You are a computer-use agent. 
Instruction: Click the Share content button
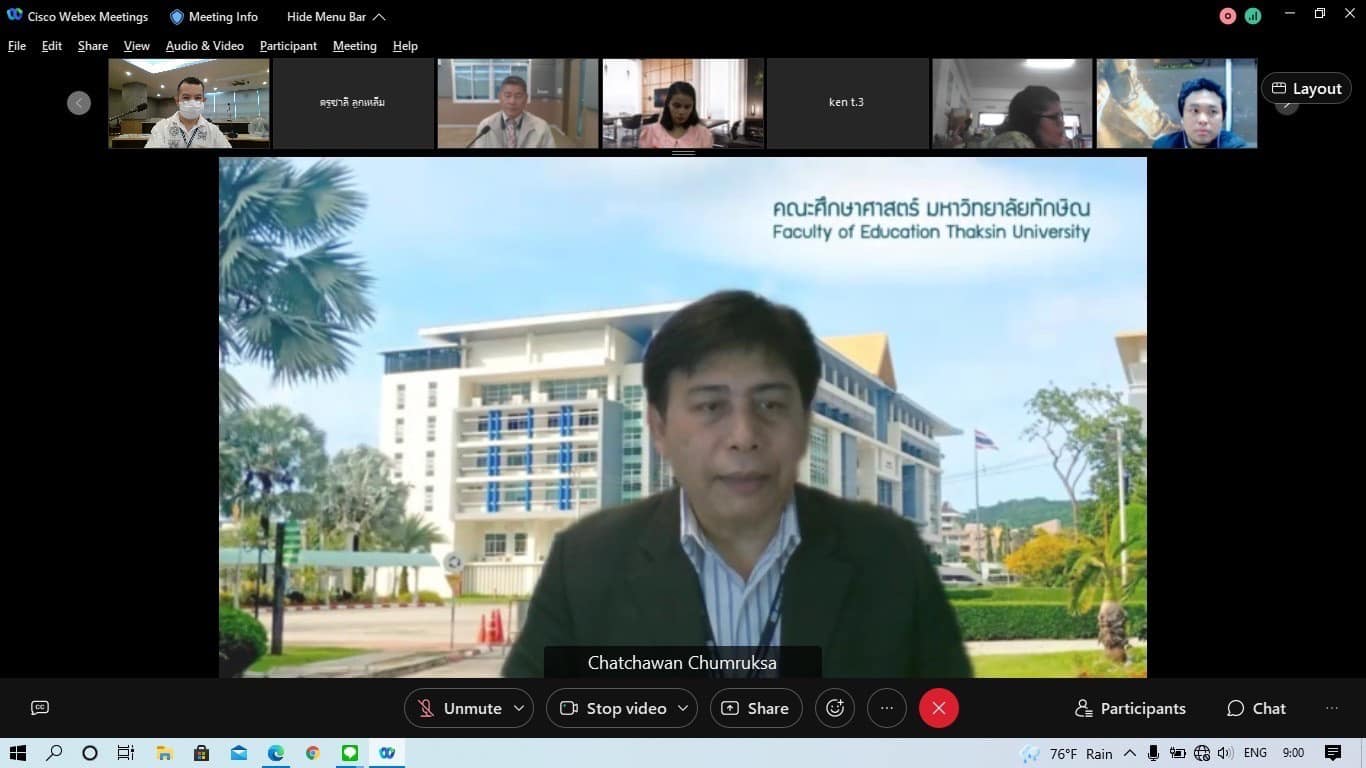(756, 708)
